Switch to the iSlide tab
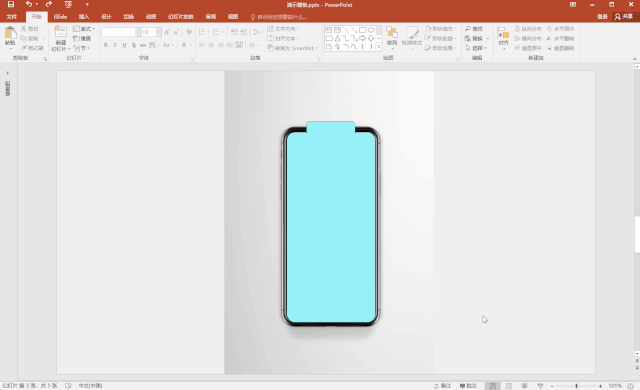The height and width of the screenshot is (390, 640). pyautogui.click(x=60, y=17)
